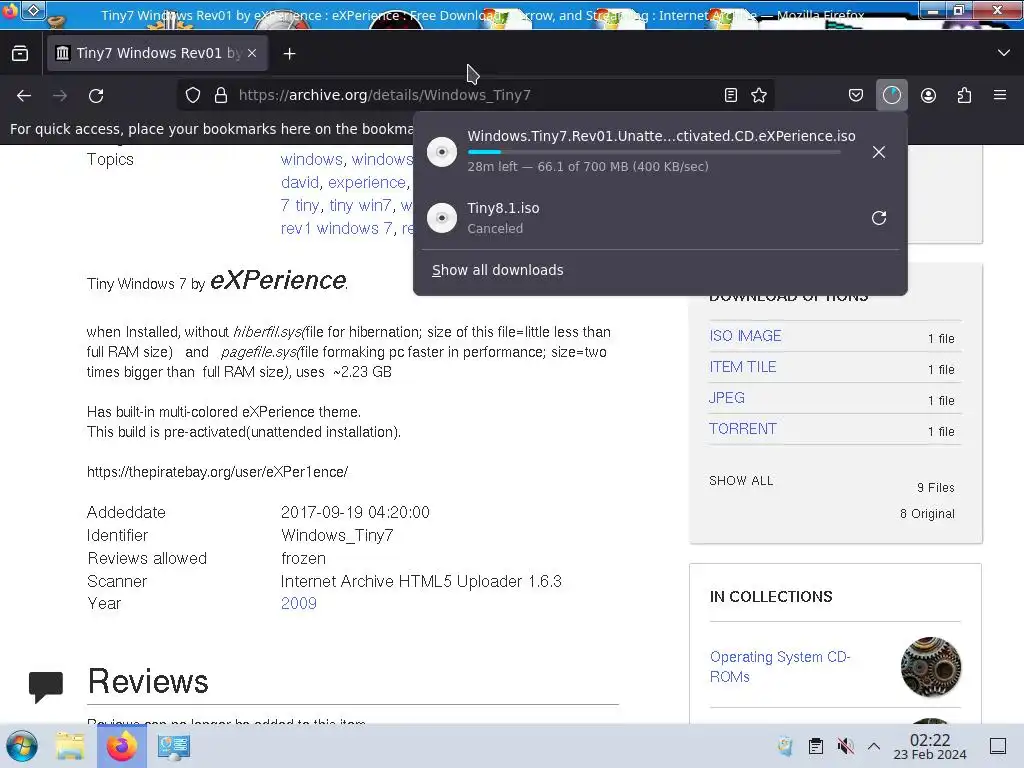Retry the Tiny8.1.iso download

[x=879, y=218]
